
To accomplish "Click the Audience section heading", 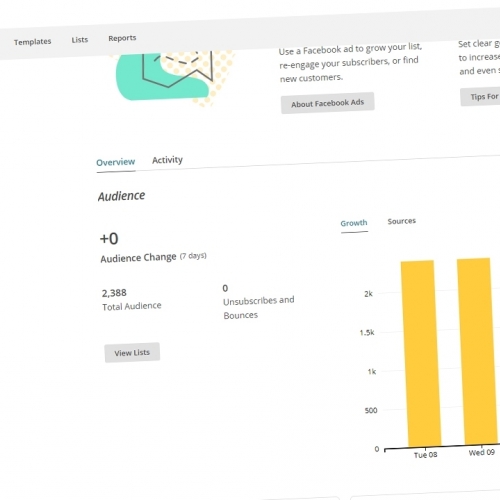I will pyautogui.click(x=121, y=196).
